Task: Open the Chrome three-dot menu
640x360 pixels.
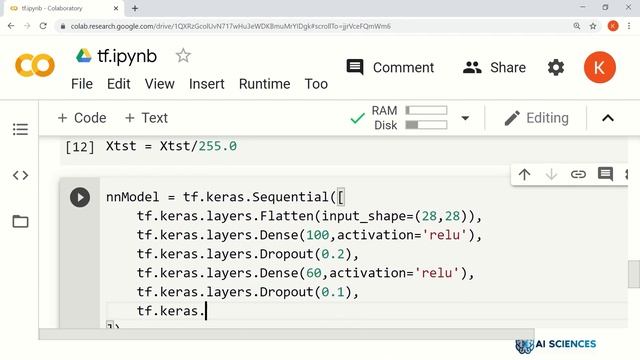Action: pyautogui.click(x=629, y=26)
